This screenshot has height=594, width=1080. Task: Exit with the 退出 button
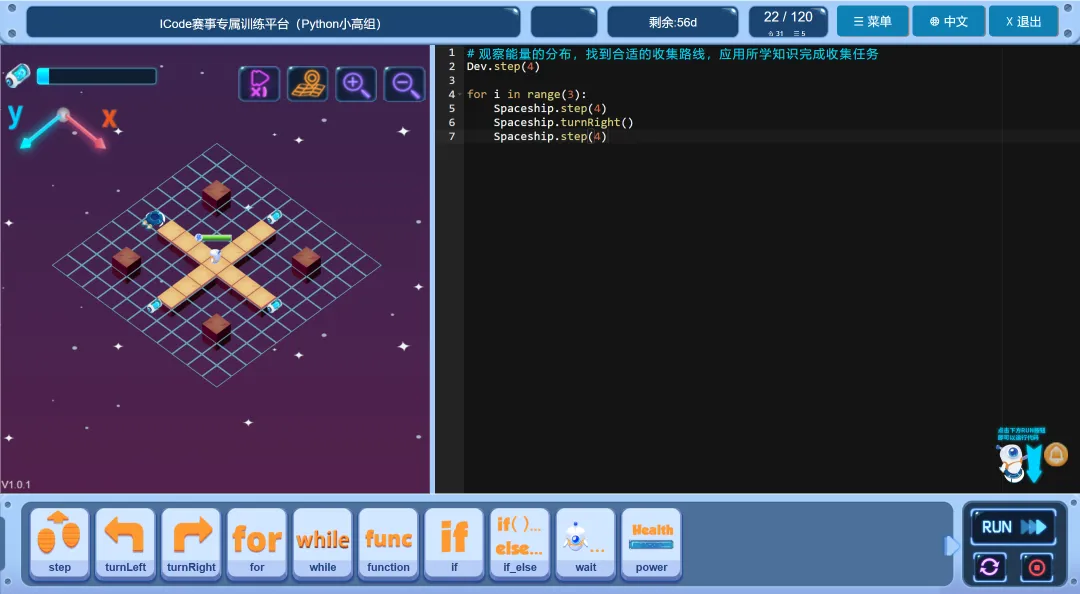coord(1024,22)
